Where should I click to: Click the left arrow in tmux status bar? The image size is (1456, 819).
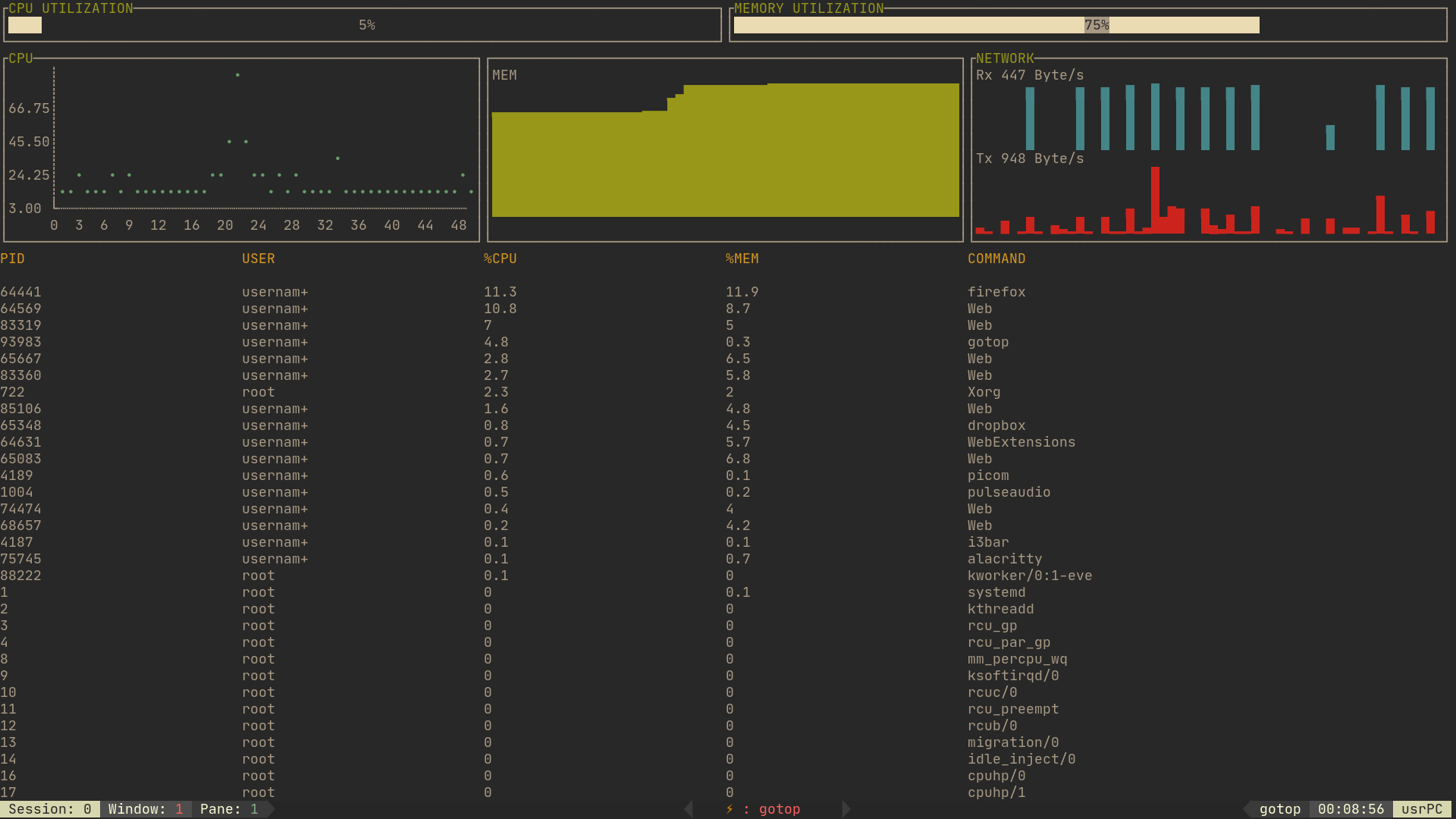(x=689, y=809)
